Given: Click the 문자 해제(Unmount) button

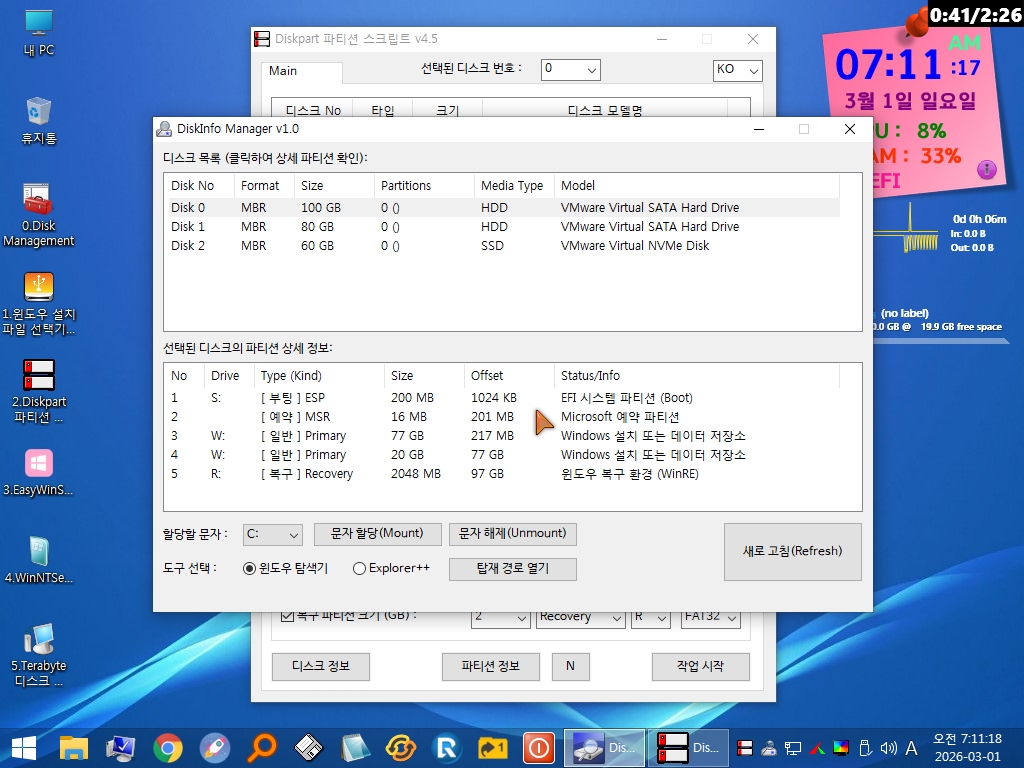Looking at the screenshot, I should coord(513,534).
